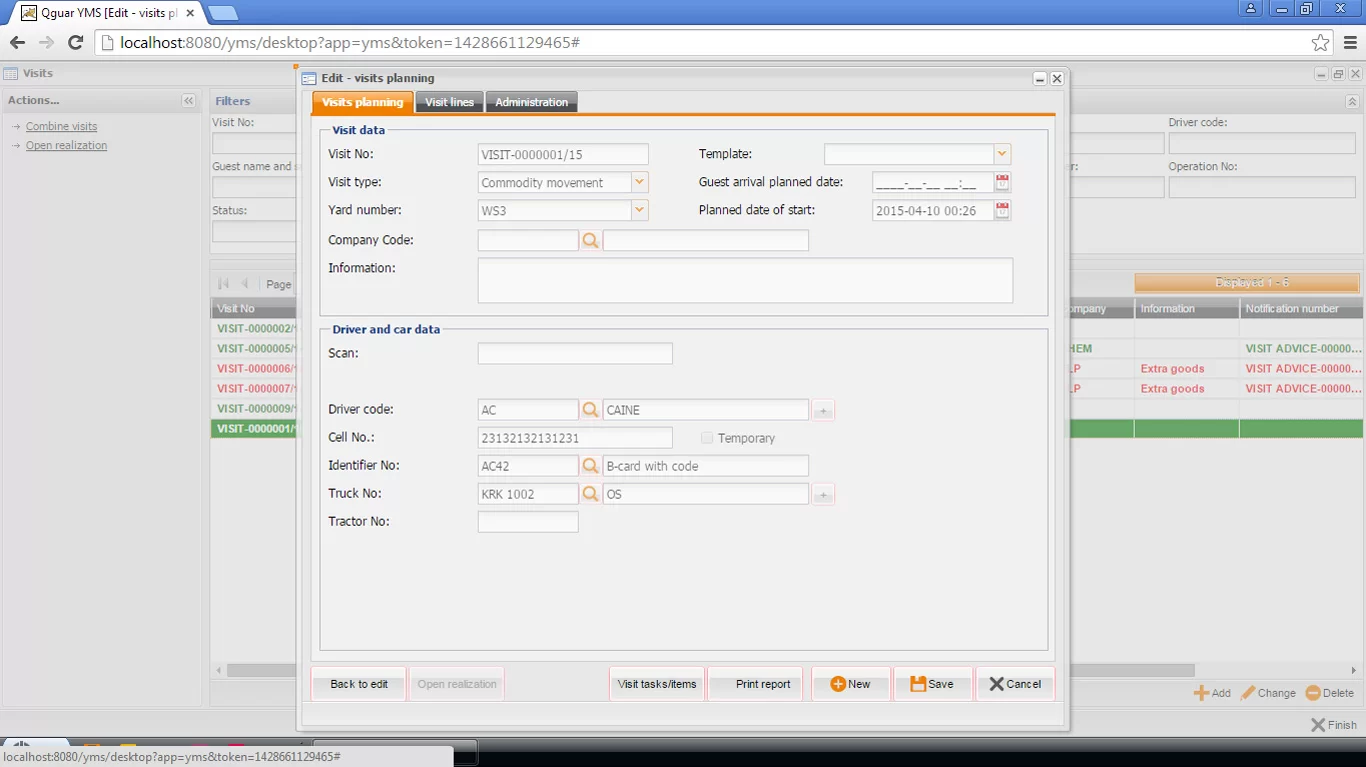The width and height of the screenshot is (1366, 767).
Task: Switch to the Visit lines tab
Action: [x=449, y=101]
